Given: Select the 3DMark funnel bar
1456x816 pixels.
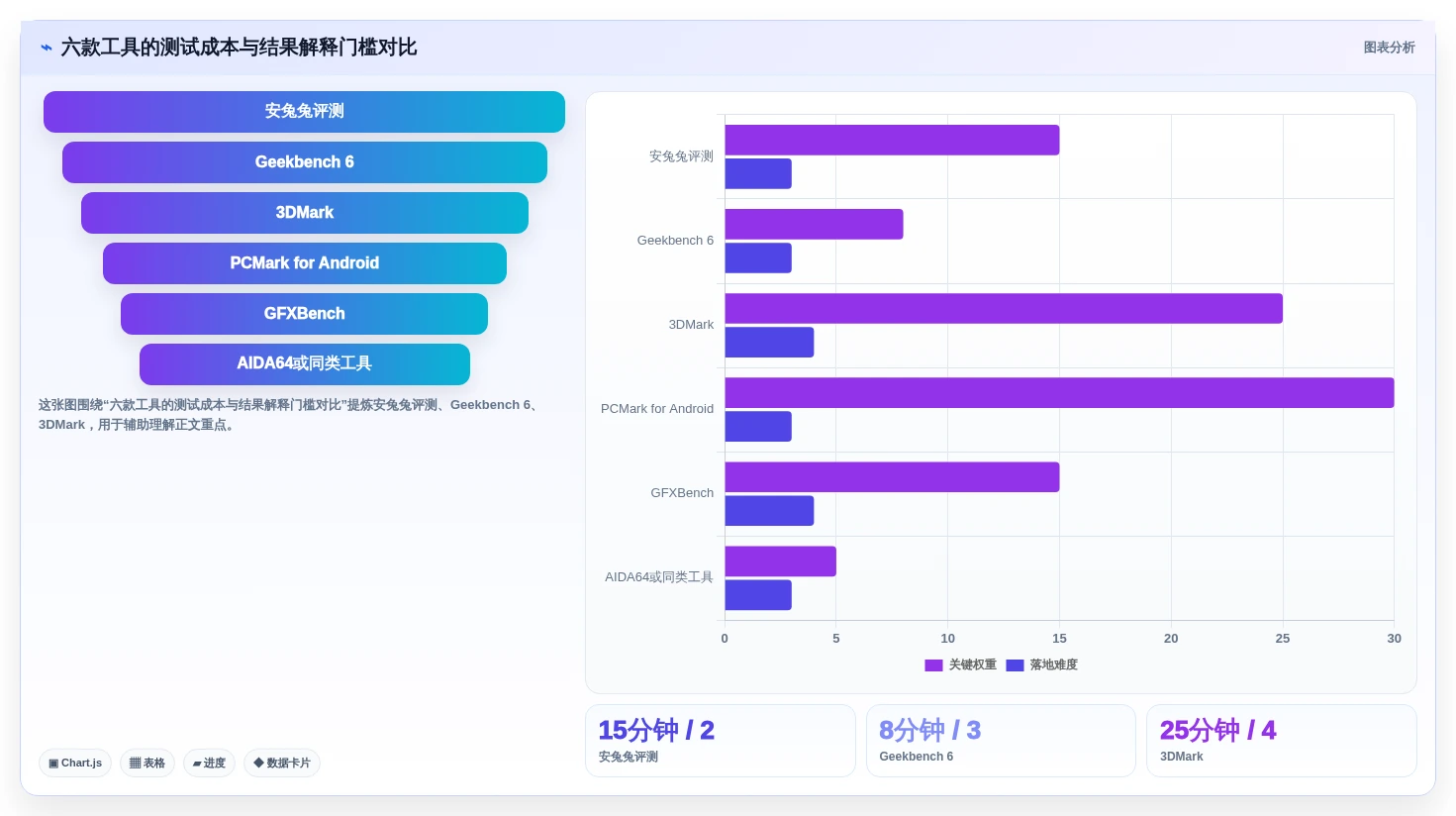Looking at the screenshot, I should (x=304, y=213).
